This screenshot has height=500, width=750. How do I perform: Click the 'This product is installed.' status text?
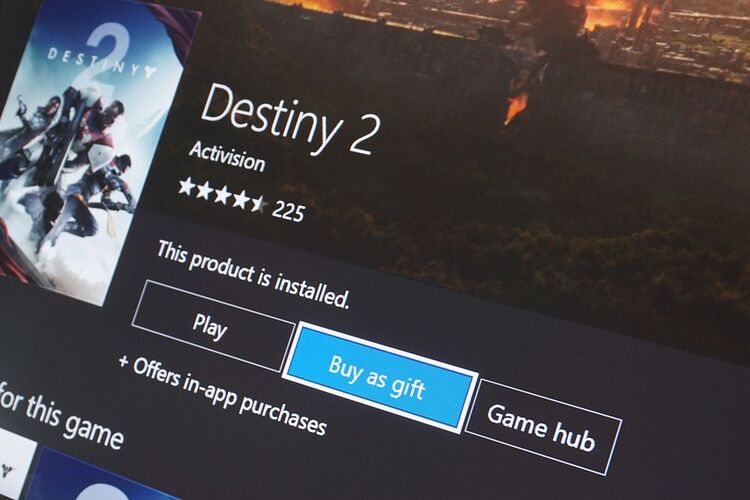[254, 274]
